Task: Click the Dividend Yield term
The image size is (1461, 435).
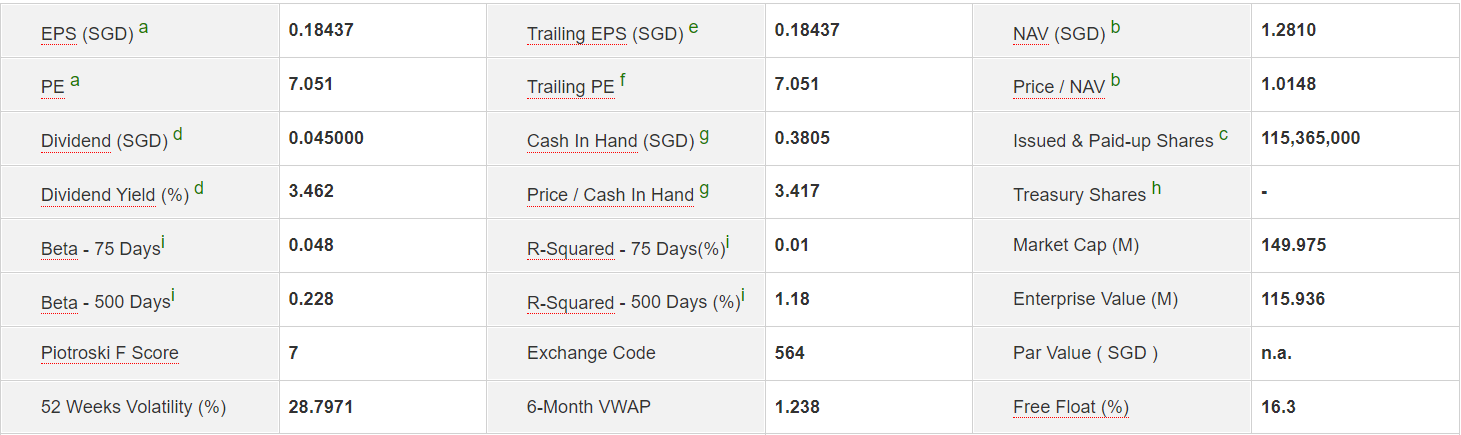Action: pyautogui.click(x=98, y=195)
